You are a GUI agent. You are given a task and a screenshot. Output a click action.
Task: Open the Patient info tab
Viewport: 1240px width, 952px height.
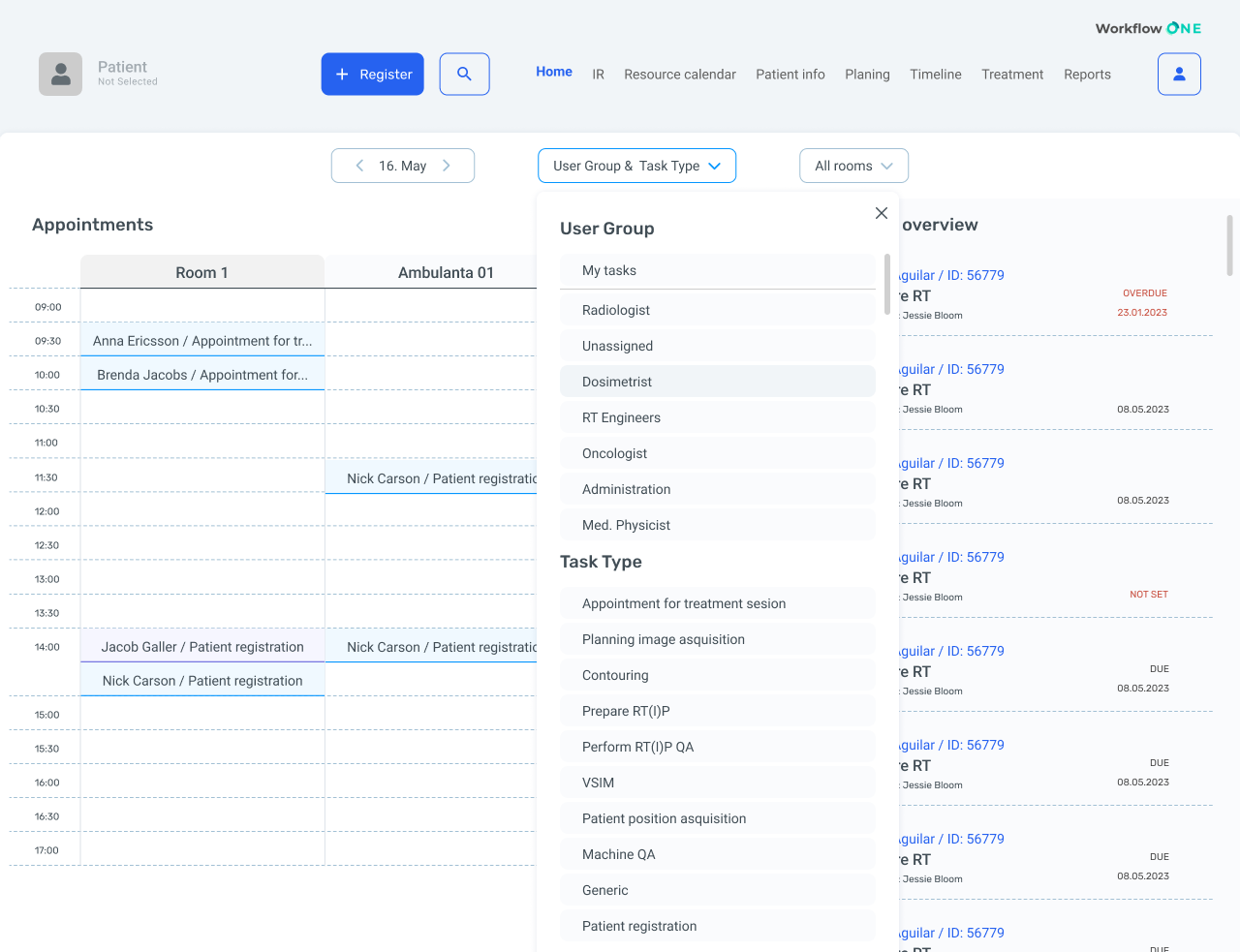(790, 75)
